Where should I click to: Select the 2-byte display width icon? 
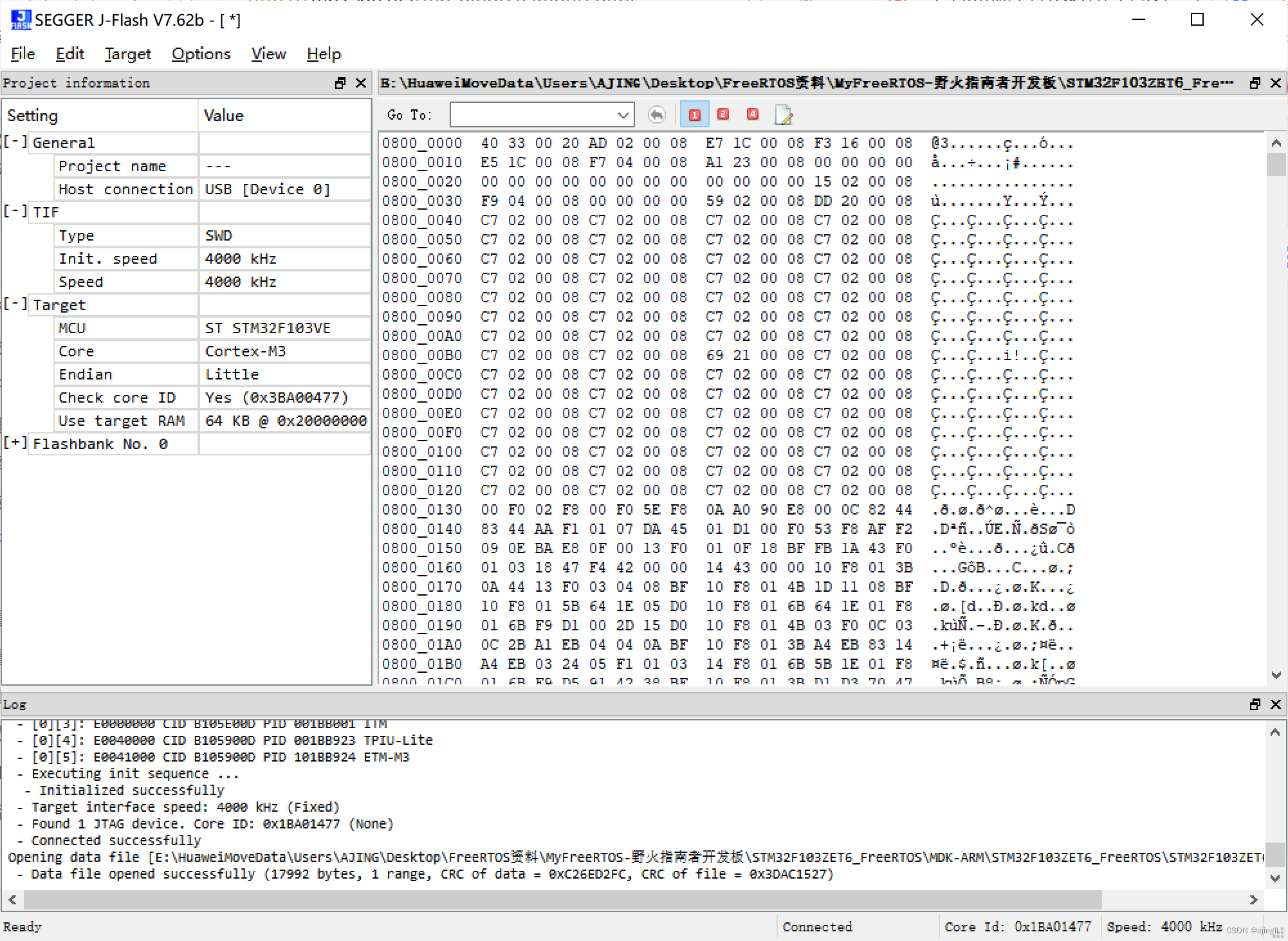[x=723, y=114]
